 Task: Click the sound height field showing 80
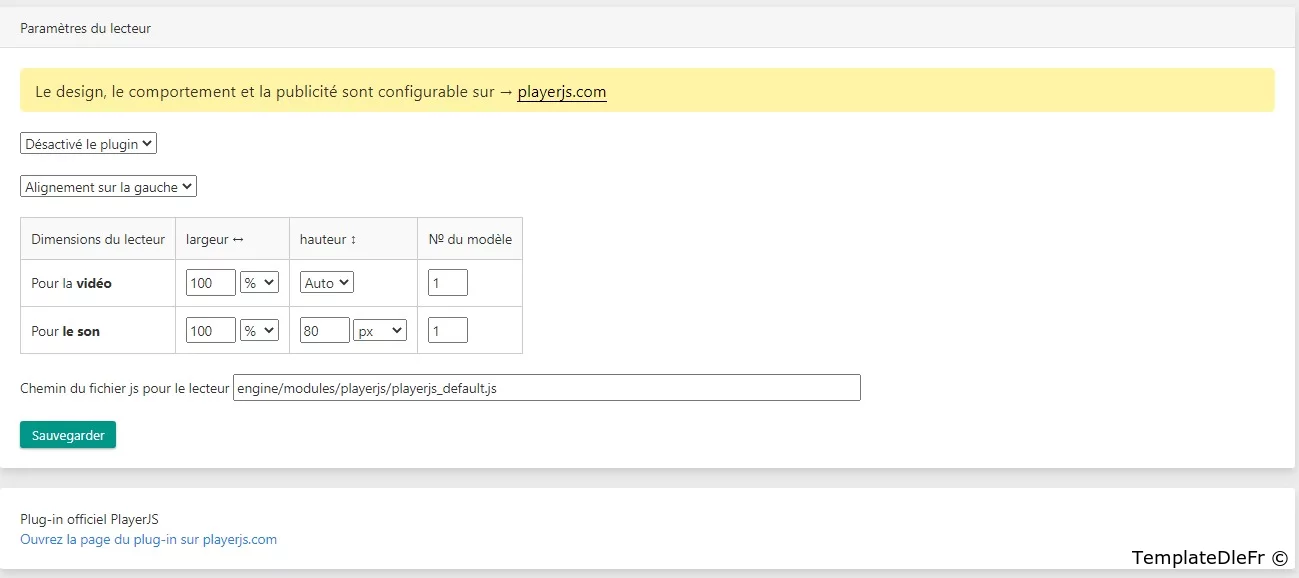[x=324, y=331]
